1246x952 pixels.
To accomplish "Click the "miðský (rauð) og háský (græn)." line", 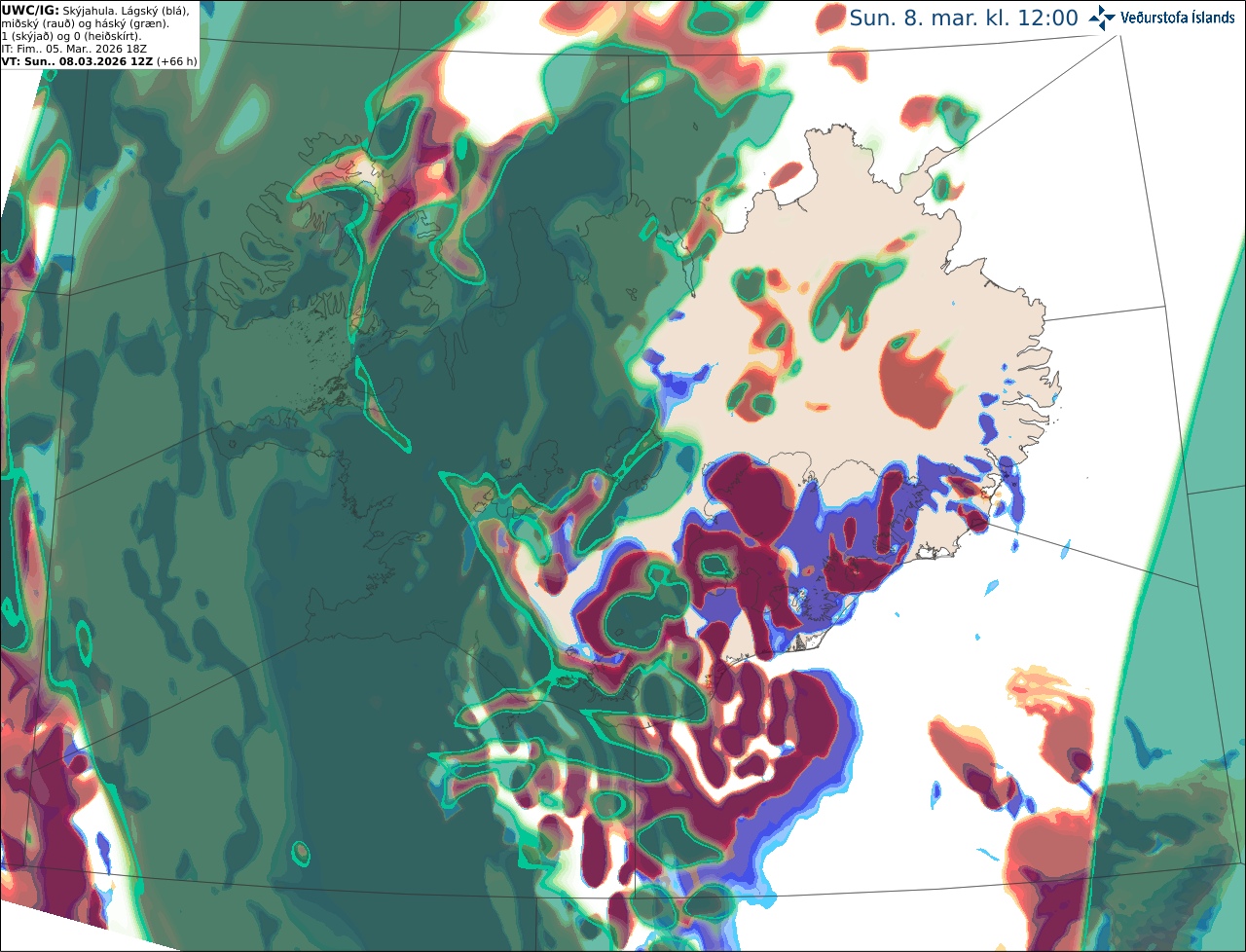I will [85, 22].
